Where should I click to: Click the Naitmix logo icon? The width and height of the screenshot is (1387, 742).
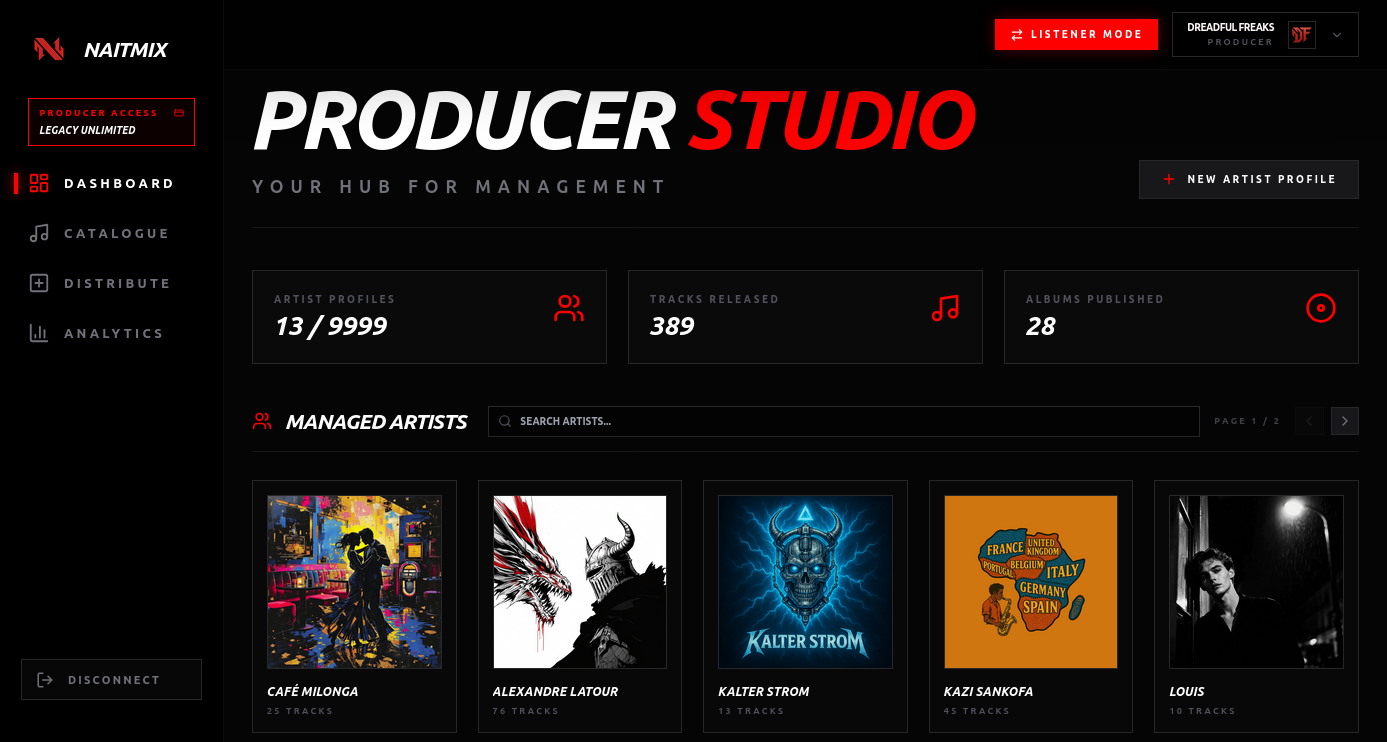(47, 48)
